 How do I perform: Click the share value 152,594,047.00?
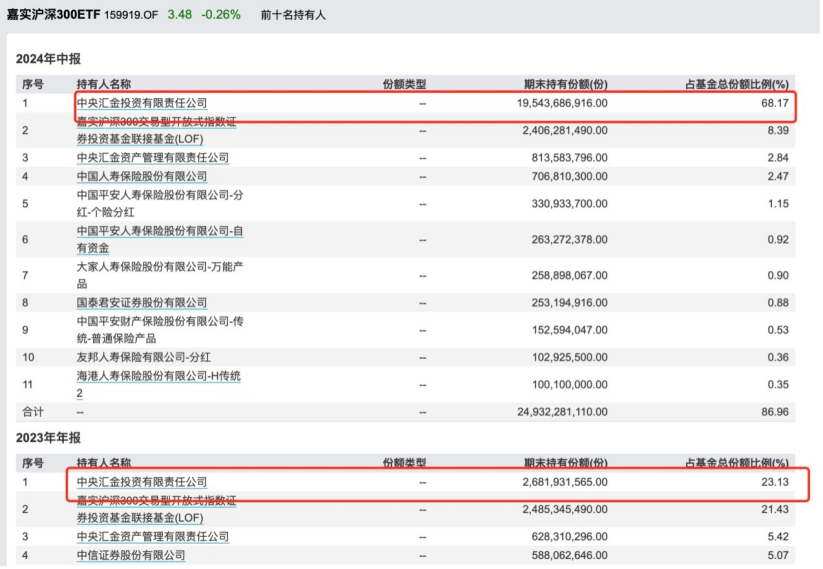569,330
